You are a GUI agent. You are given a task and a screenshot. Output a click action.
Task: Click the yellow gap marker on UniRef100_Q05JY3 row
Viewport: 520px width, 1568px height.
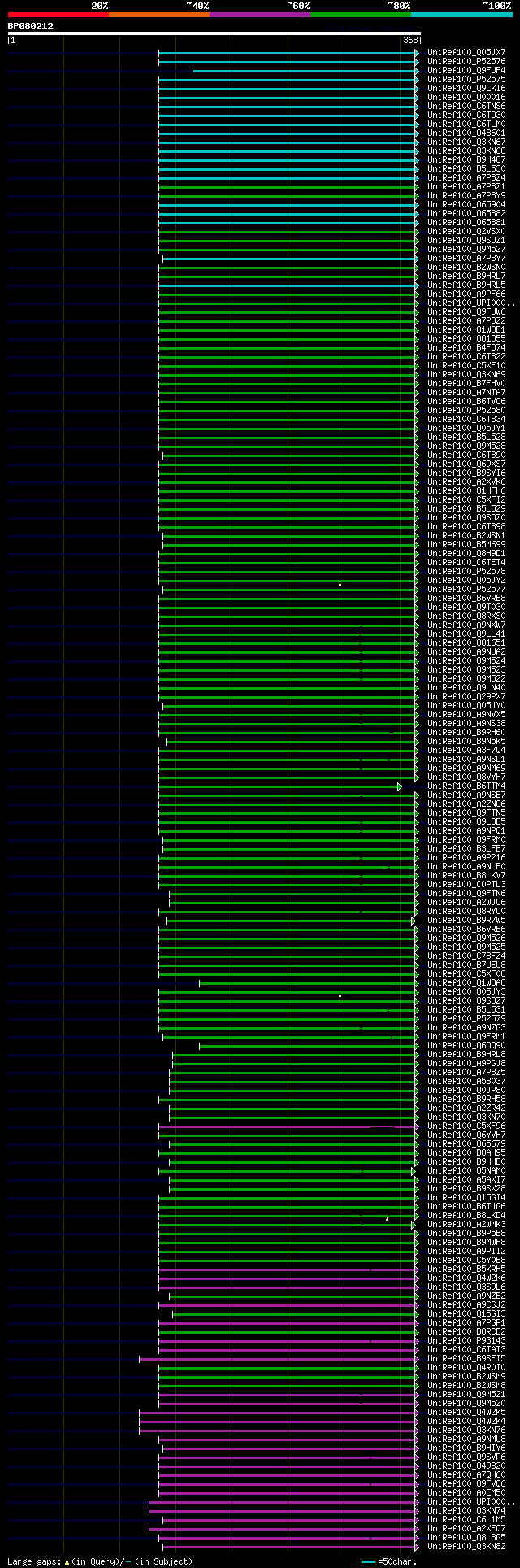(340, 995)
